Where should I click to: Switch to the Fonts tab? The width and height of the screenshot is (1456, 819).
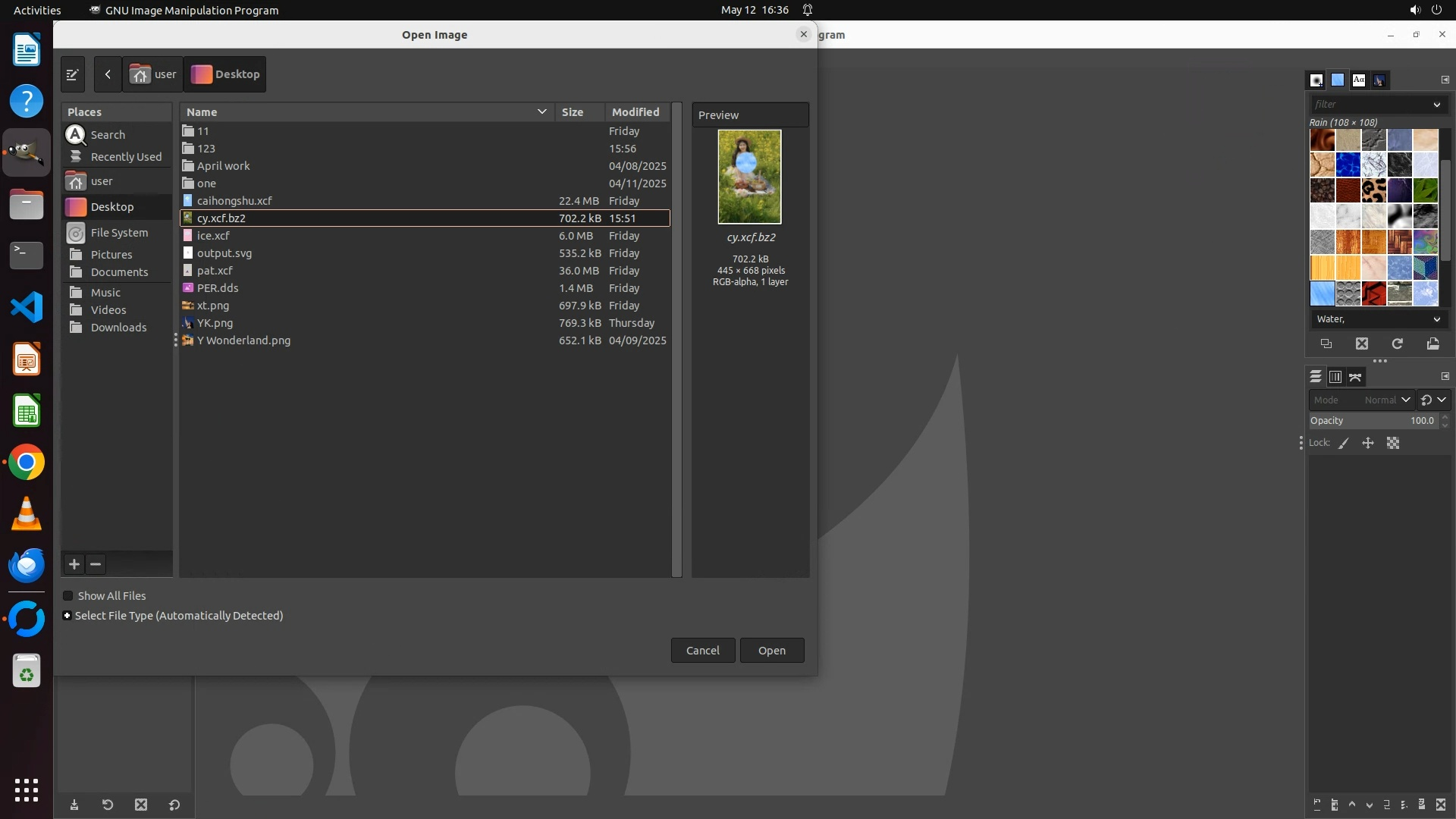(1359, 80)
